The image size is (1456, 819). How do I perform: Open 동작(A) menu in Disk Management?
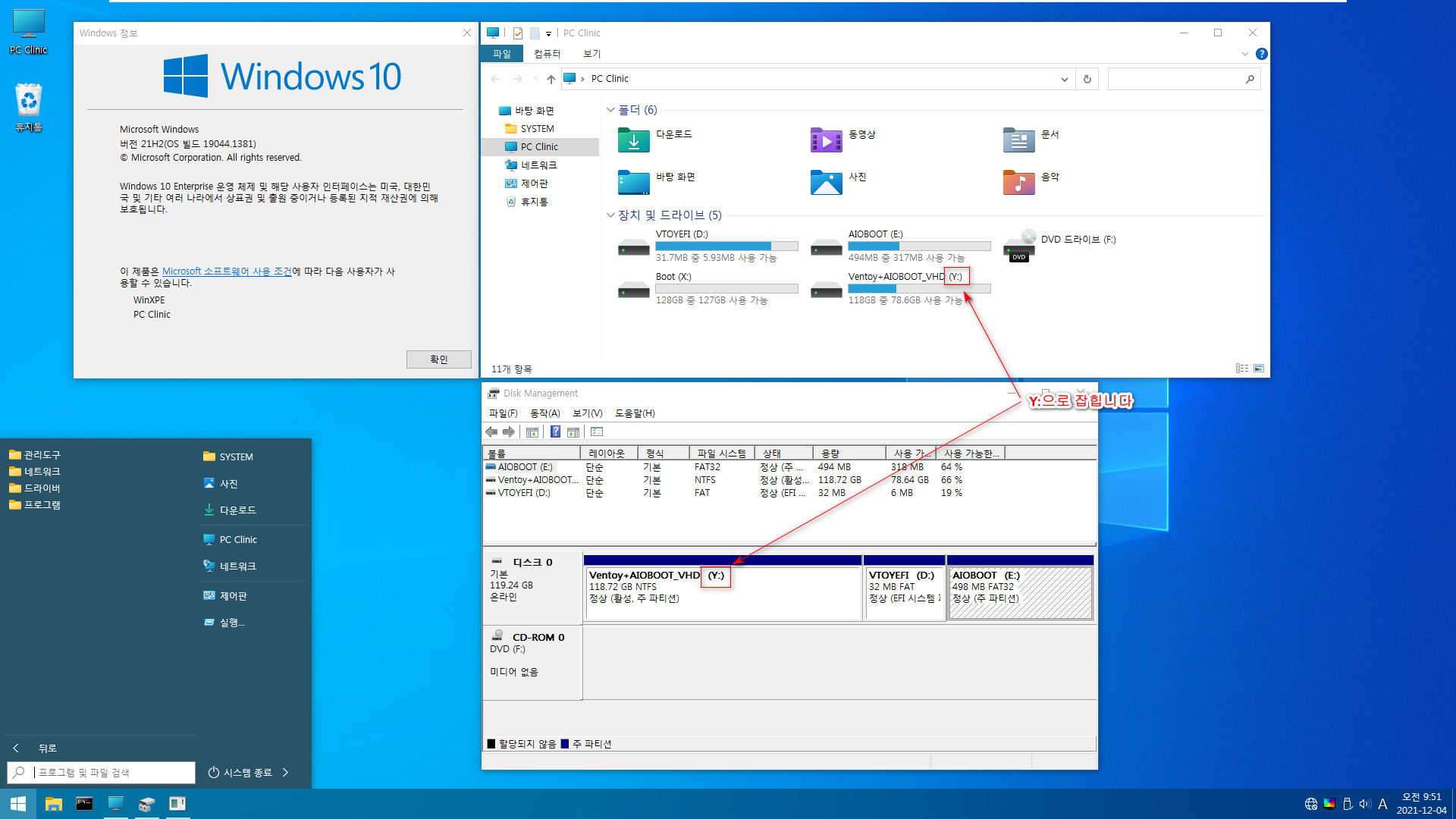point(545,413)
